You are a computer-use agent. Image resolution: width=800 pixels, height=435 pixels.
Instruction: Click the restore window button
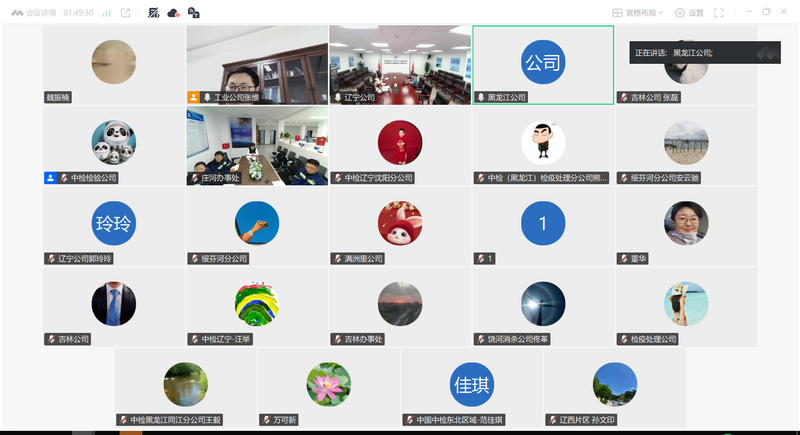coord(766,12)
